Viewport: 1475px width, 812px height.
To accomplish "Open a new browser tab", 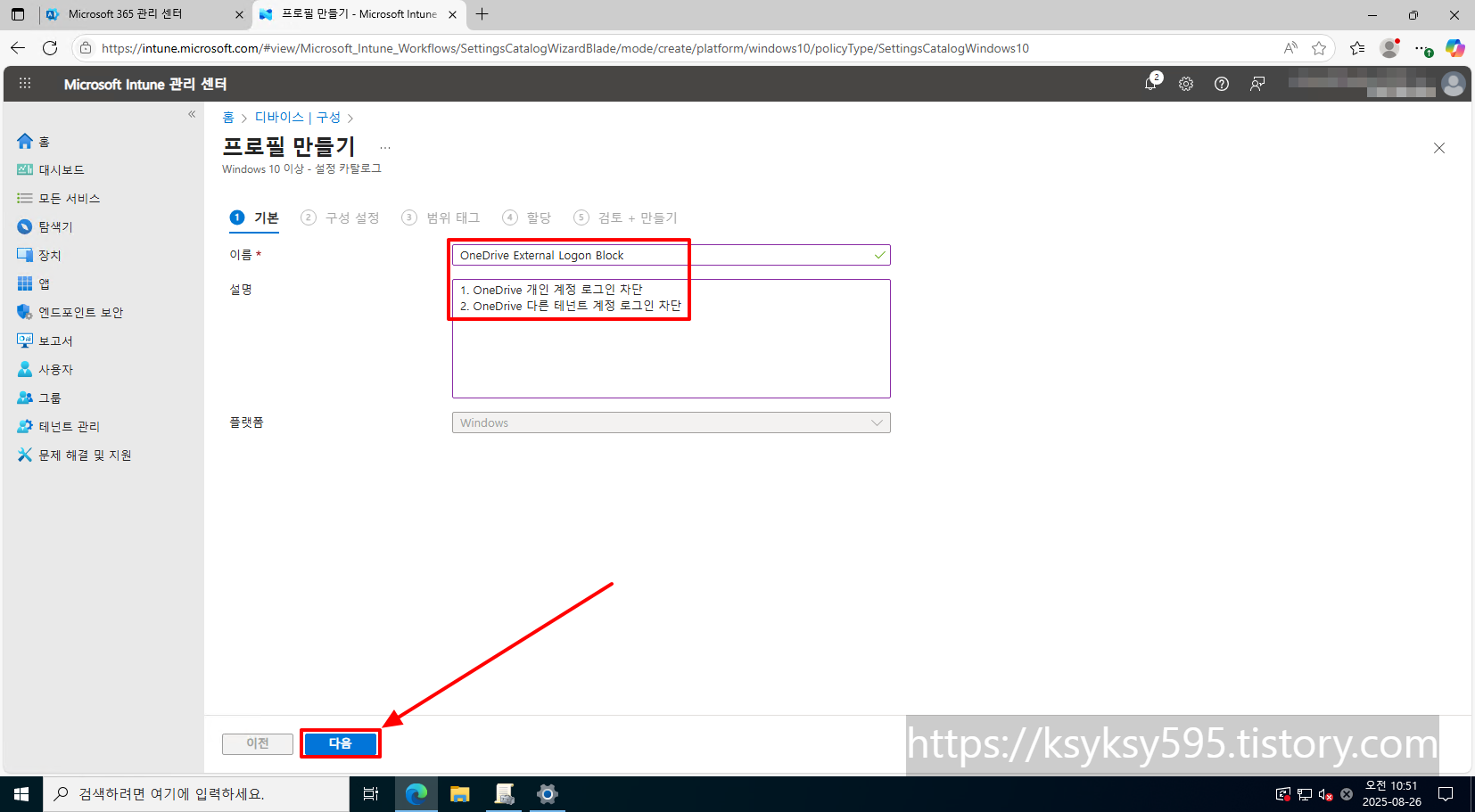I will [482, 14].
